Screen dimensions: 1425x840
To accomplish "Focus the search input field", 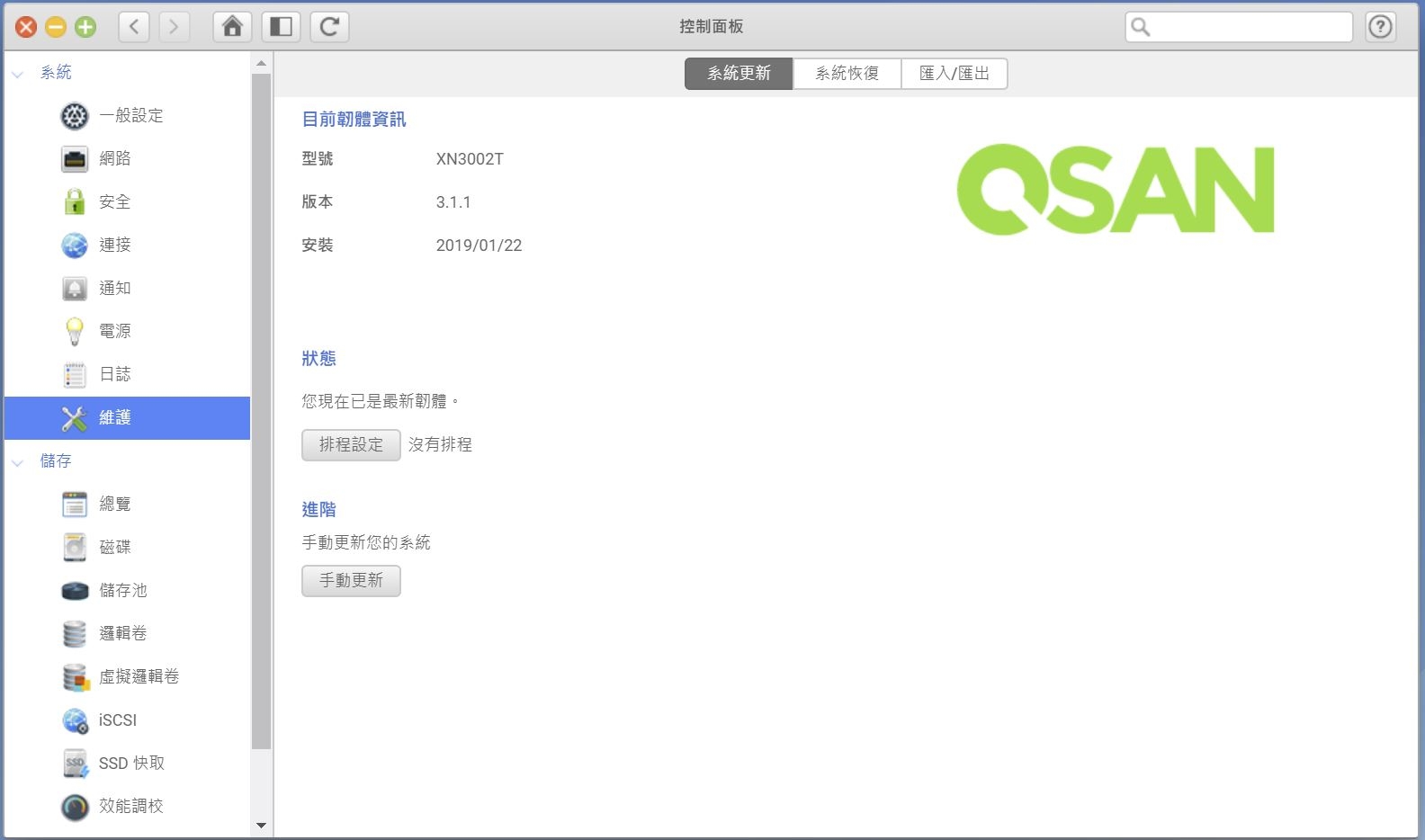I will [1239, 27].
